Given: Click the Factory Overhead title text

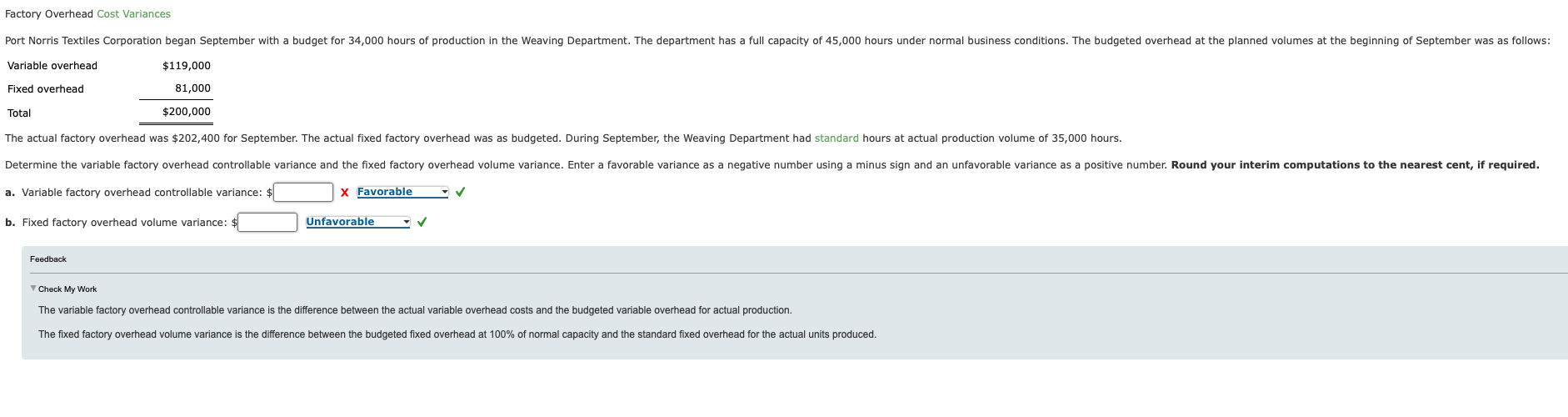Looking at the screenshot, I should click(48, 14).
